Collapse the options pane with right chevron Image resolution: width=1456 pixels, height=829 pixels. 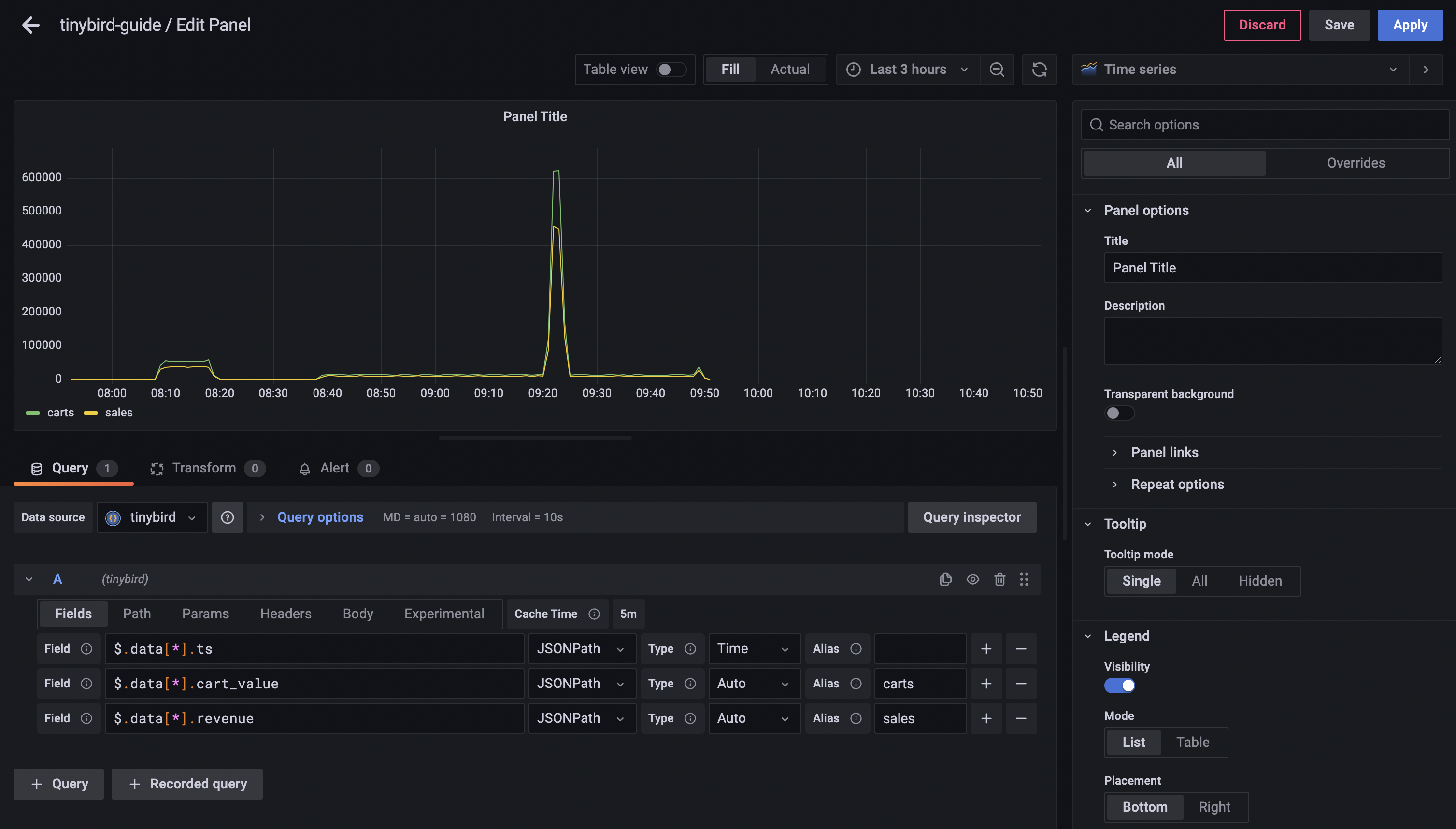pyautogui.click(x=1426, y=70)
